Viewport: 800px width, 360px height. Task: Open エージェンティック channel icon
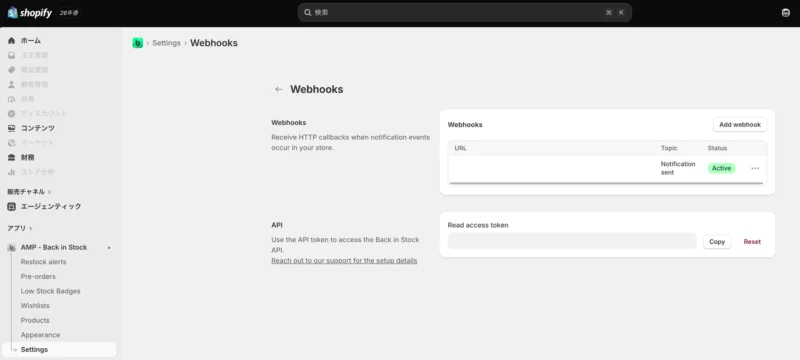coord(11,207)
